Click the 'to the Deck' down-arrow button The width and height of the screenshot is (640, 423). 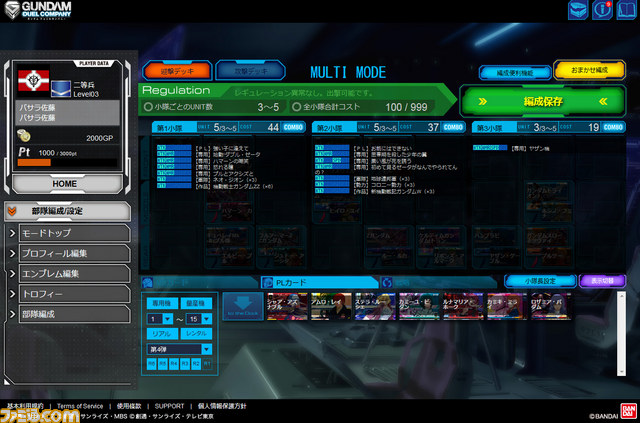coord(243,306)
